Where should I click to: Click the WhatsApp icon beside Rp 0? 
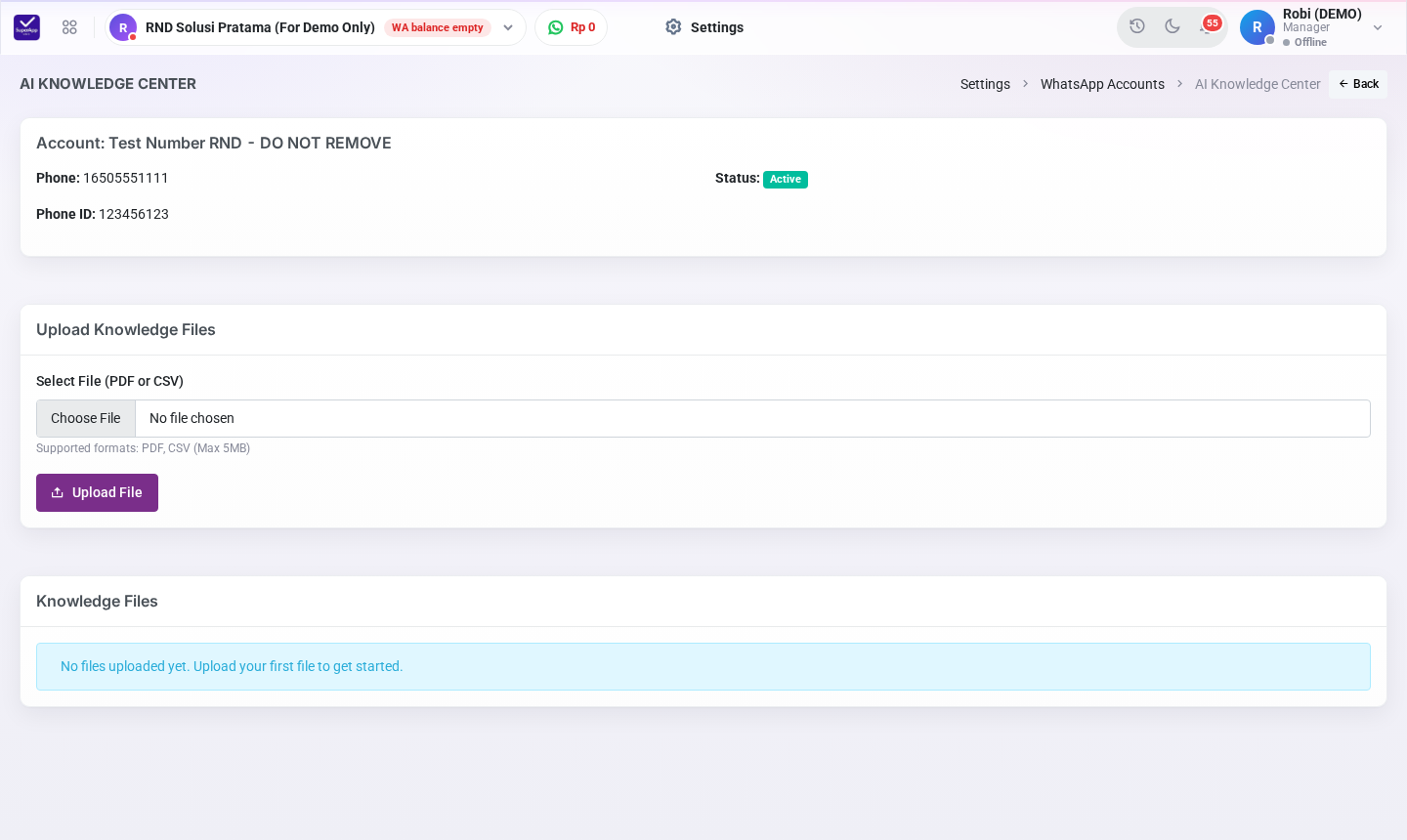[556, 27]
